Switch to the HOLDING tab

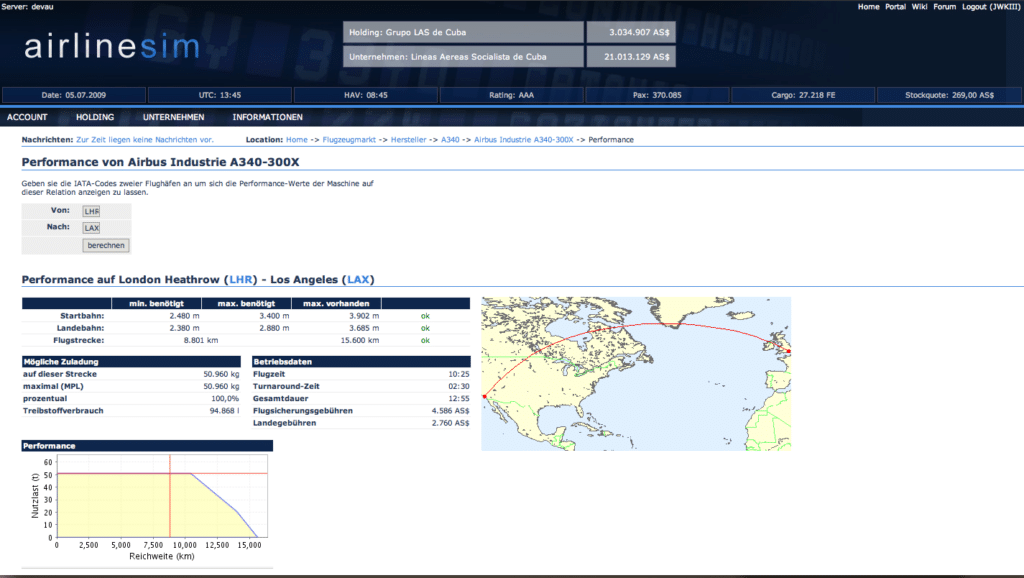click(x=95, y=117)
